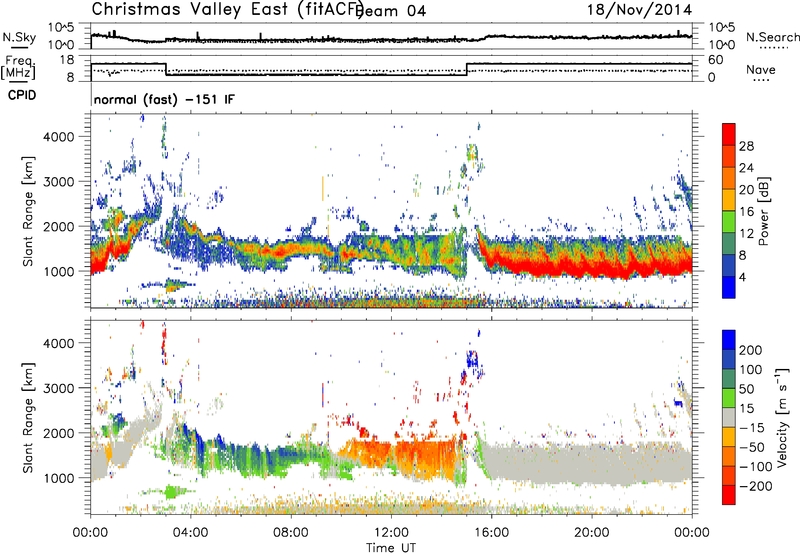The height and width of the screenshot is (554, 800).
Task: Select the light green 15–50 velocity segment
Action: click(729, 398)
